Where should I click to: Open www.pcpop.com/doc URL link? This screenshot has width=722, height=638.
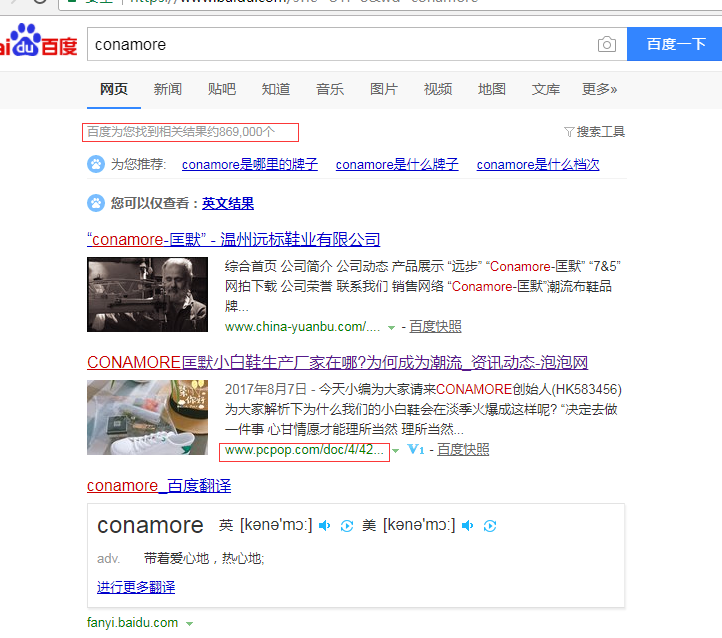pyautogui.click(x=304, y=450)
